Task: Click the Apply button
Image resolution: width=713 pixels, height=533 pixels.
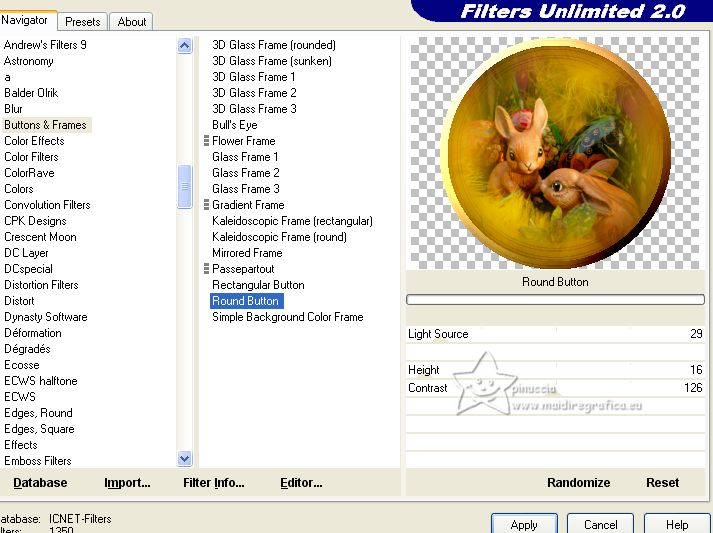Action: click(x=524, y=524)
